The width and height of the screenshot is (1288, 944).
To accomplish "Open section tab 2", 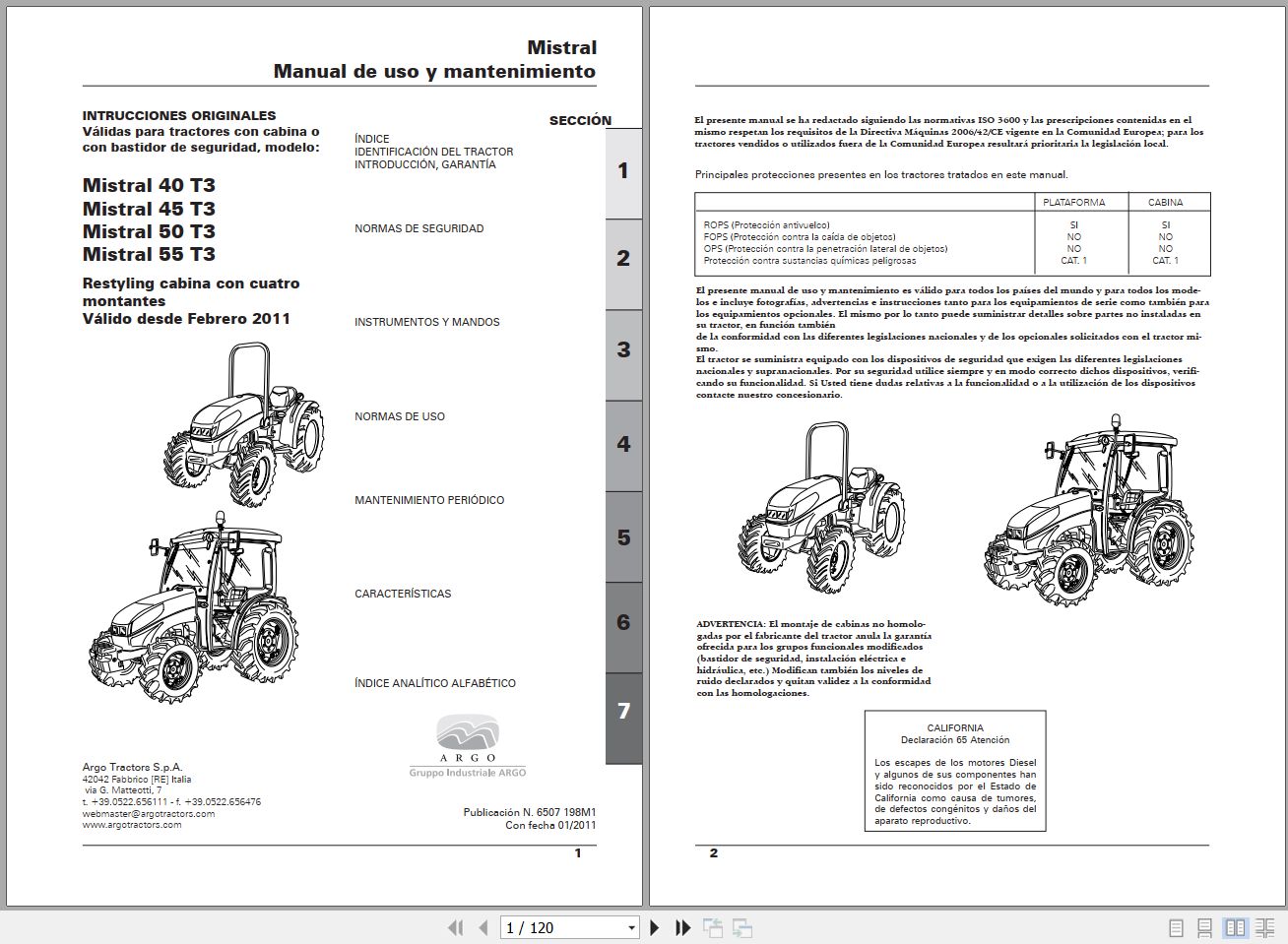I will click(623, 264).
